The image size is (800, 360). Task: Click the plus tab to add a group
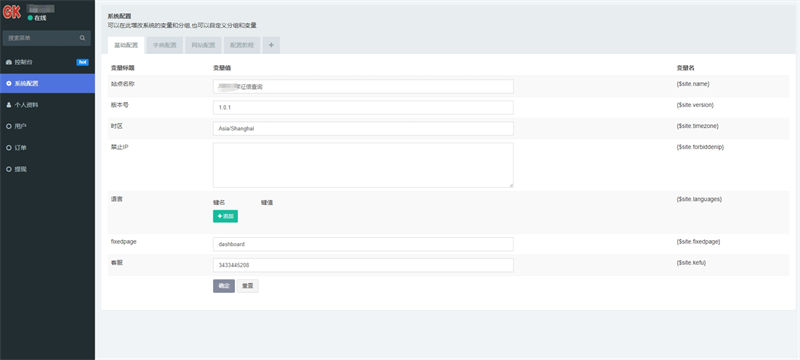pyautogui.click(x=271, y=45)
